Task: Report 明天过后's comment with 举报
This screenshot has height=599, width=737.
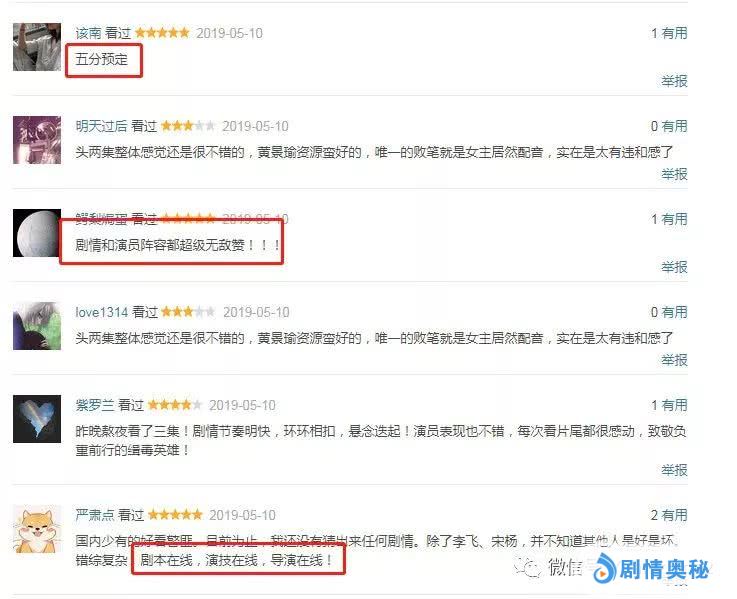Action: point(674,174)
